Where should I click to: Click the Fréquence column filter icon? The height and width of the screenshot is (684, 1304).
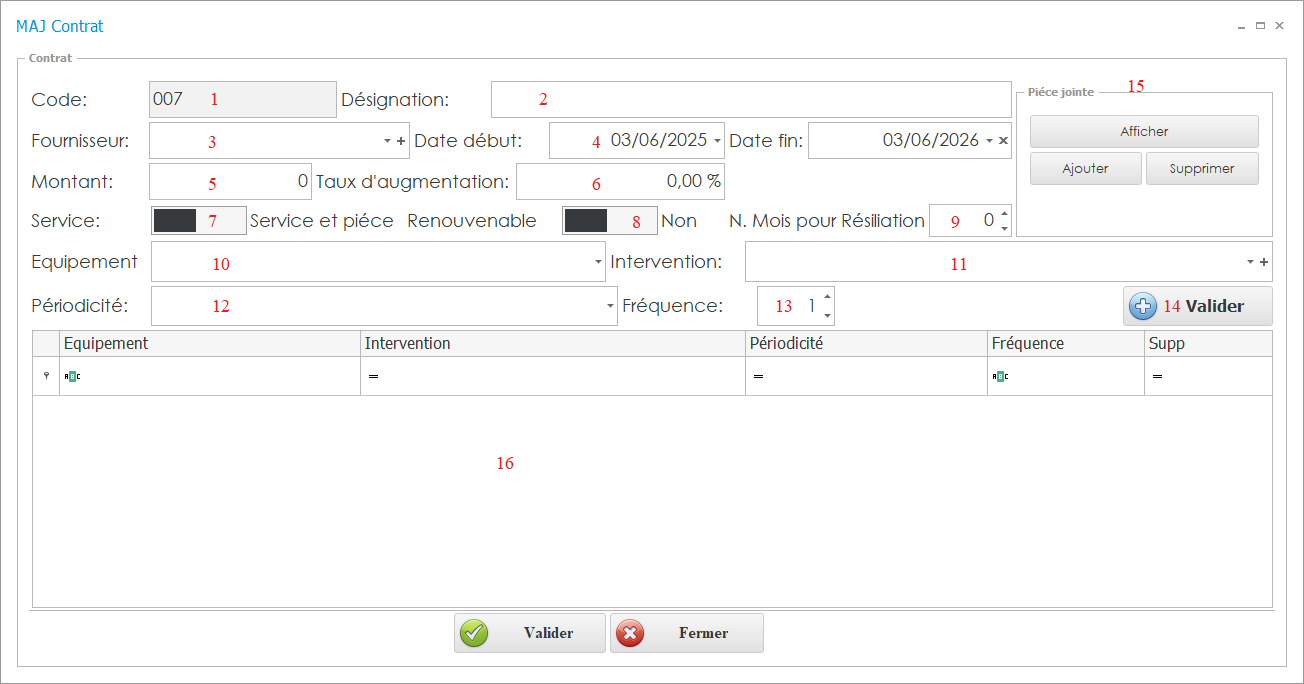[x=1000, y=376]
